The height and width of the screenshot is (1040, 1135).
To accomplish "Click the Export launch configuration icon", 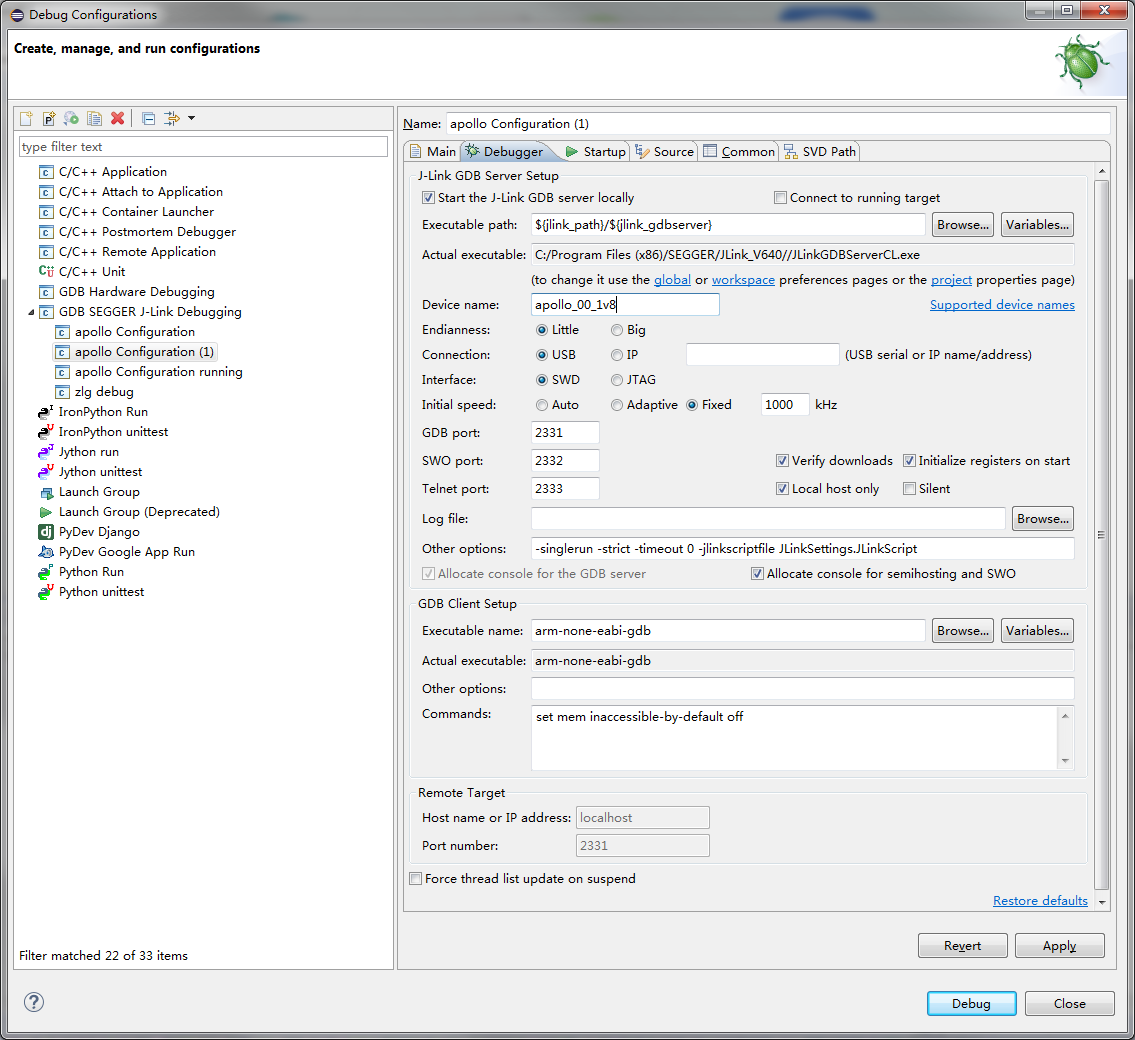I will [72, 118].
